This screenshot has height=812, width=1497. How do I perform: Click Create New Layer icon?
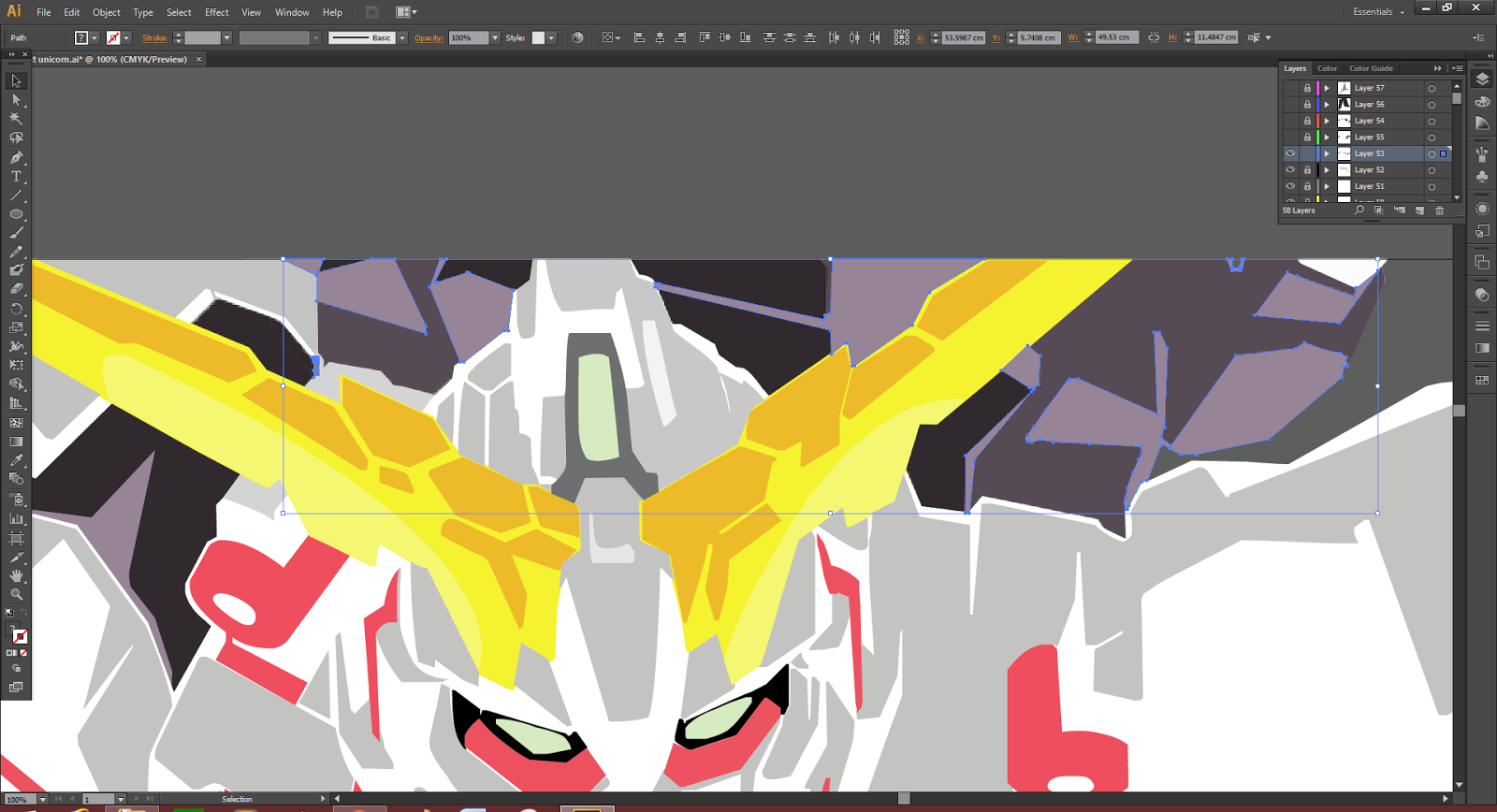[x=1419, y=210]
